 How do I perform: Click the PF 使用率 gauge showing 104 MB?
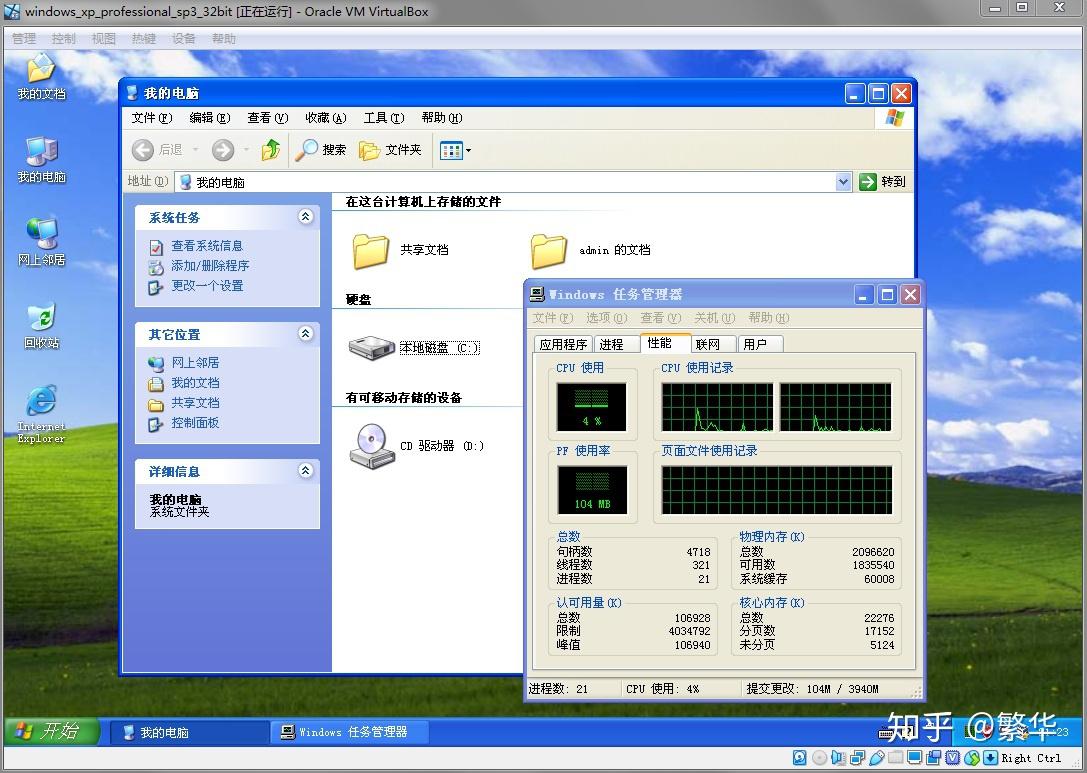click(x=592, y=489)
